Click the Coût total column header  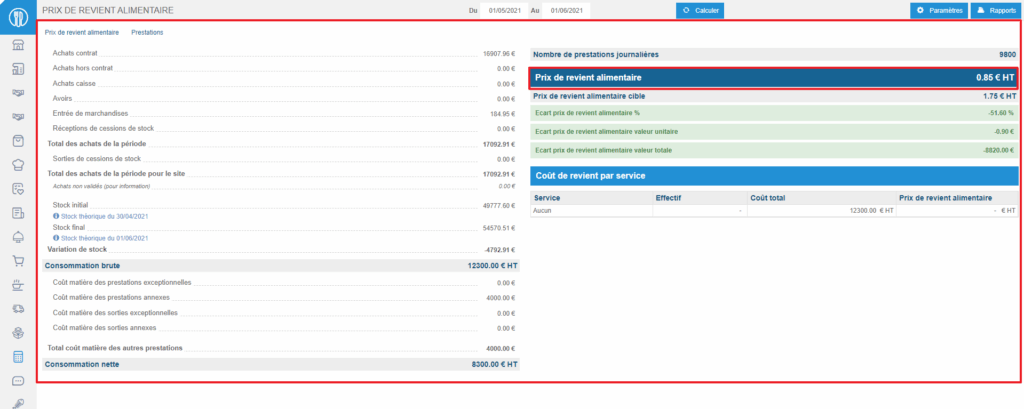770,198
